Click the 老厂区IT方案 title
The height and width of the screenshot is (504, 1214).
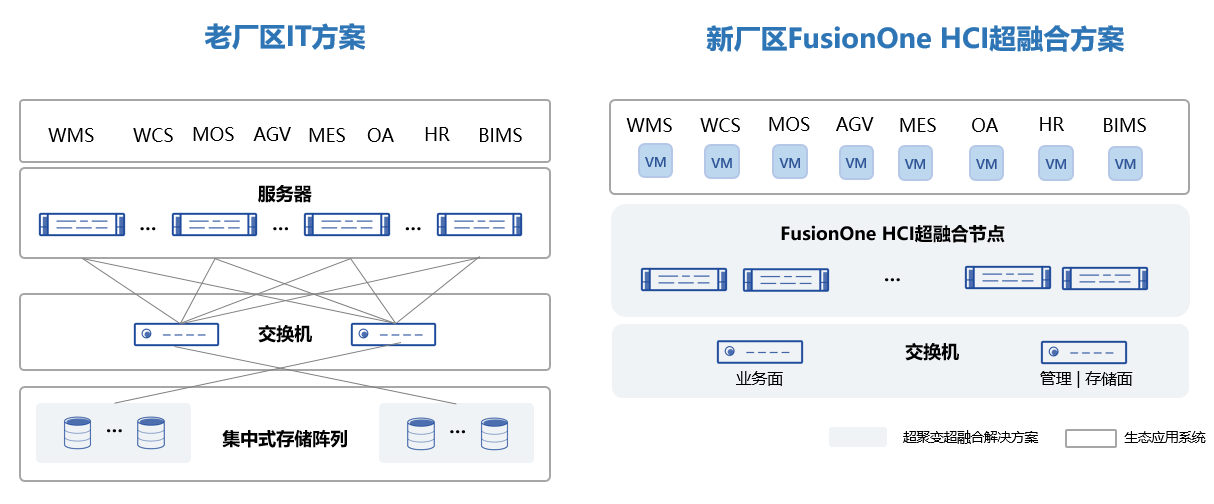coord(285,38)
